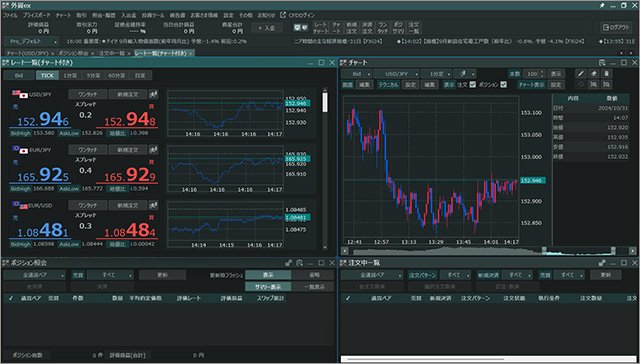Expand 注文パターン すべて dropdown in 注文中一覧
This screenshot has height=364, width=640.
[x=455, y=275]
